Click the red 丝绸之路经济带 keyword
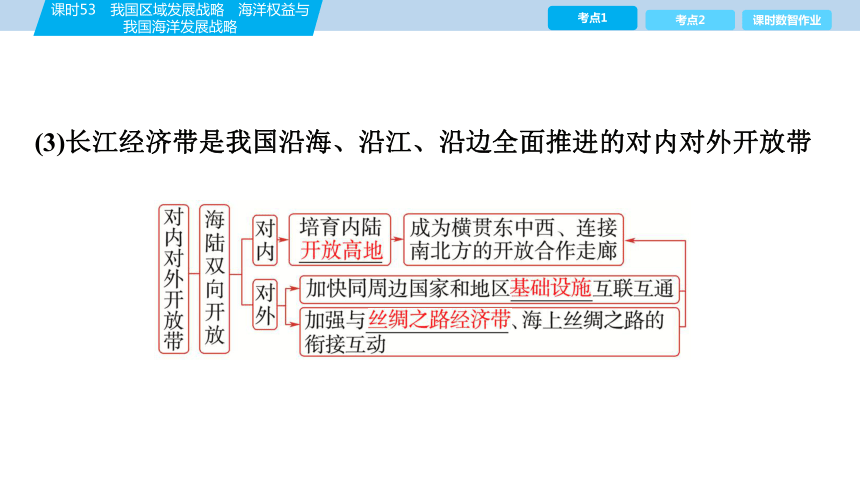 point(439,320)
